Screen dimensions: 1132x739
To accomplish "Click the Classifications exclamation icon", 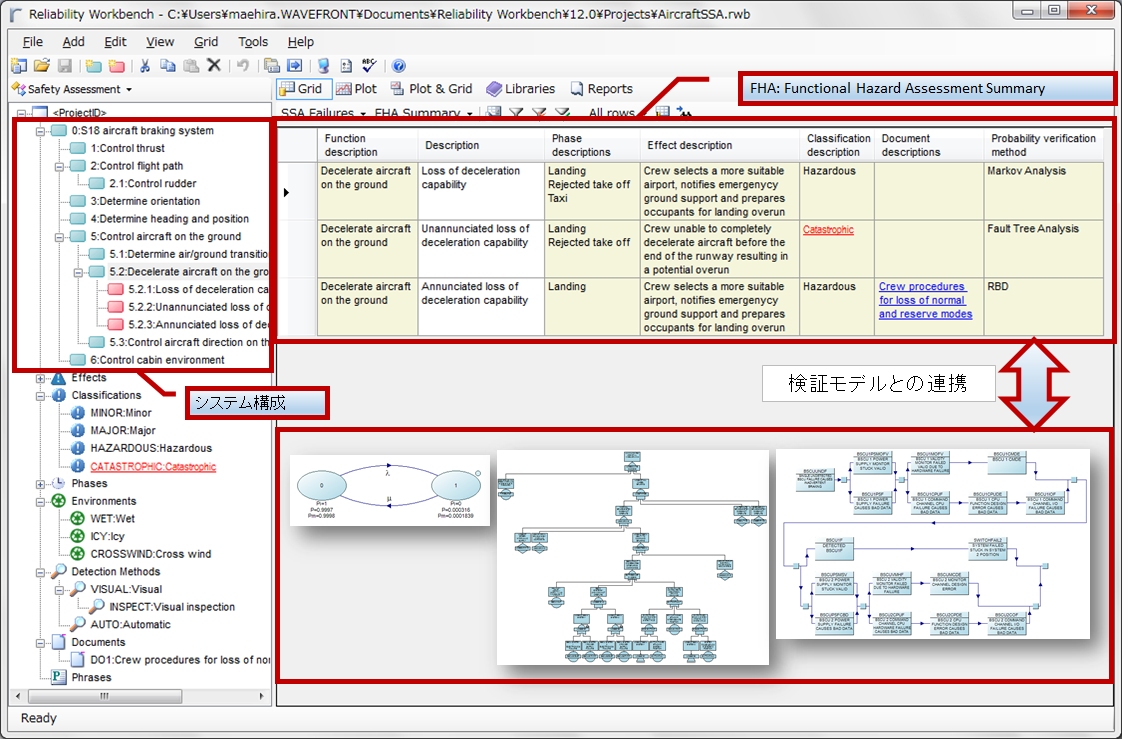I will click(58, 395).
